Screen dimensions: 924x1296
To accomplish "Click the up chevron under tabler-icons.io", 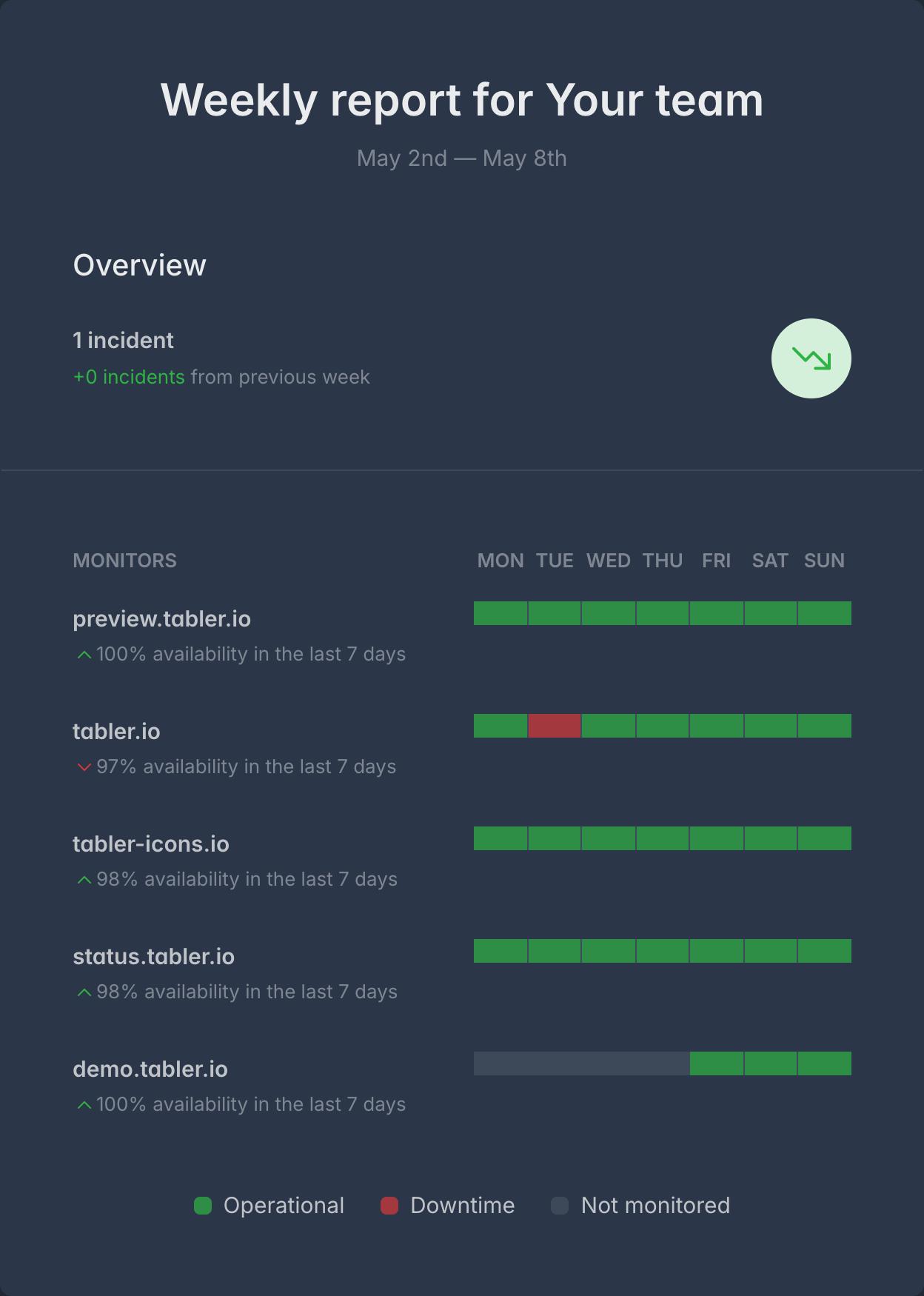I will click(x=84, y=880).
